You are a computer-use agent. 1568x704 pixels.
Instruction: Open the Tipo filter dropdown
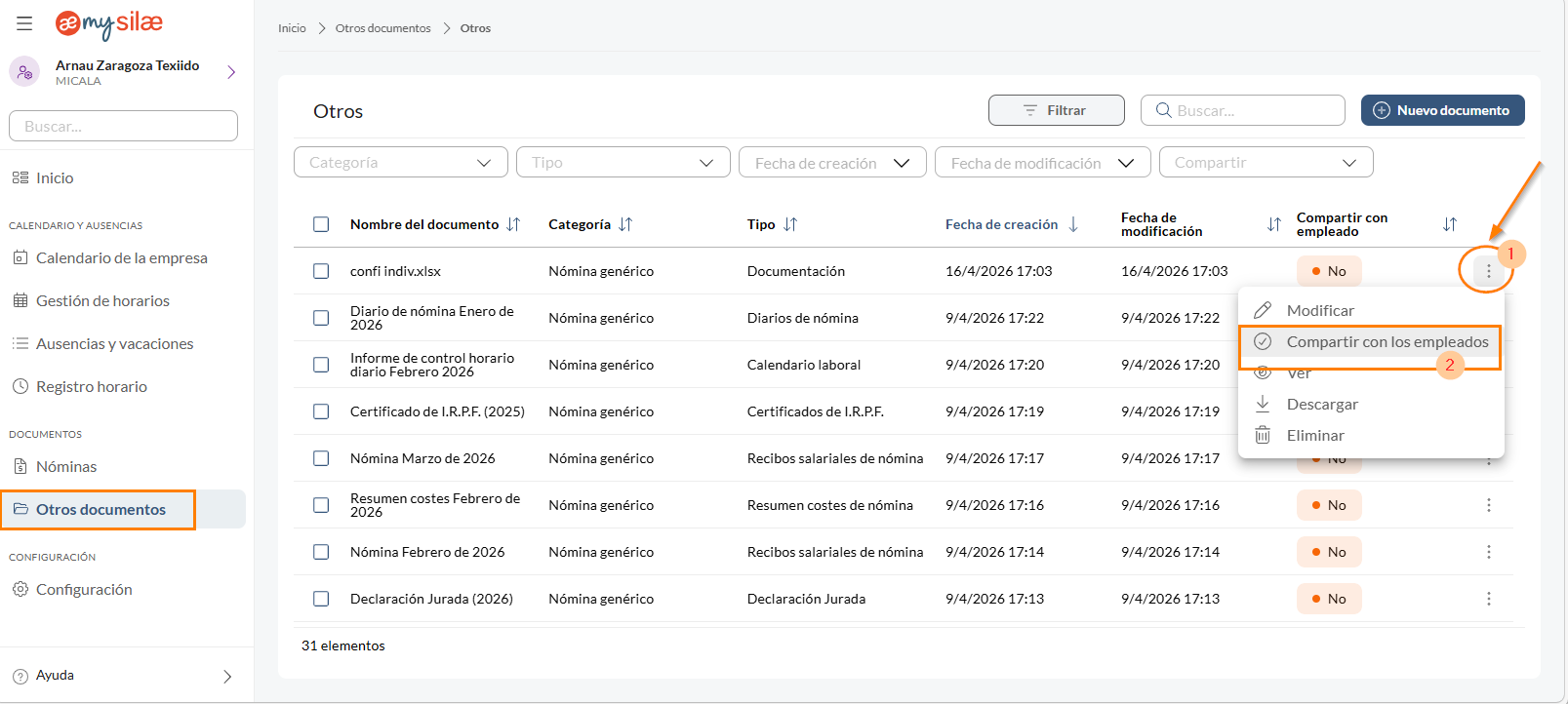click(x=623, y=162)
